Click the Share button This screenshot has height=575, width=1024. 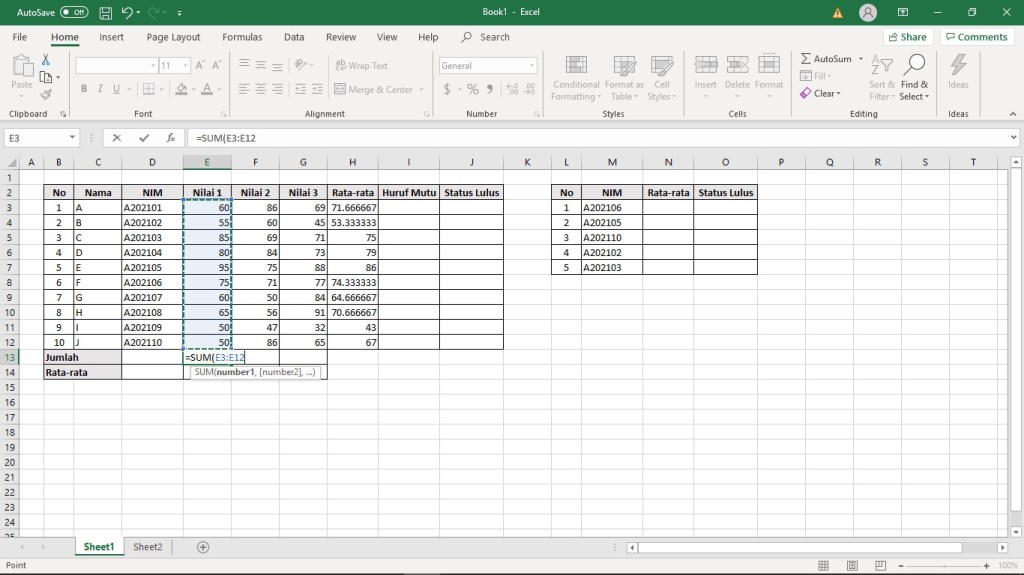(906, 37)
